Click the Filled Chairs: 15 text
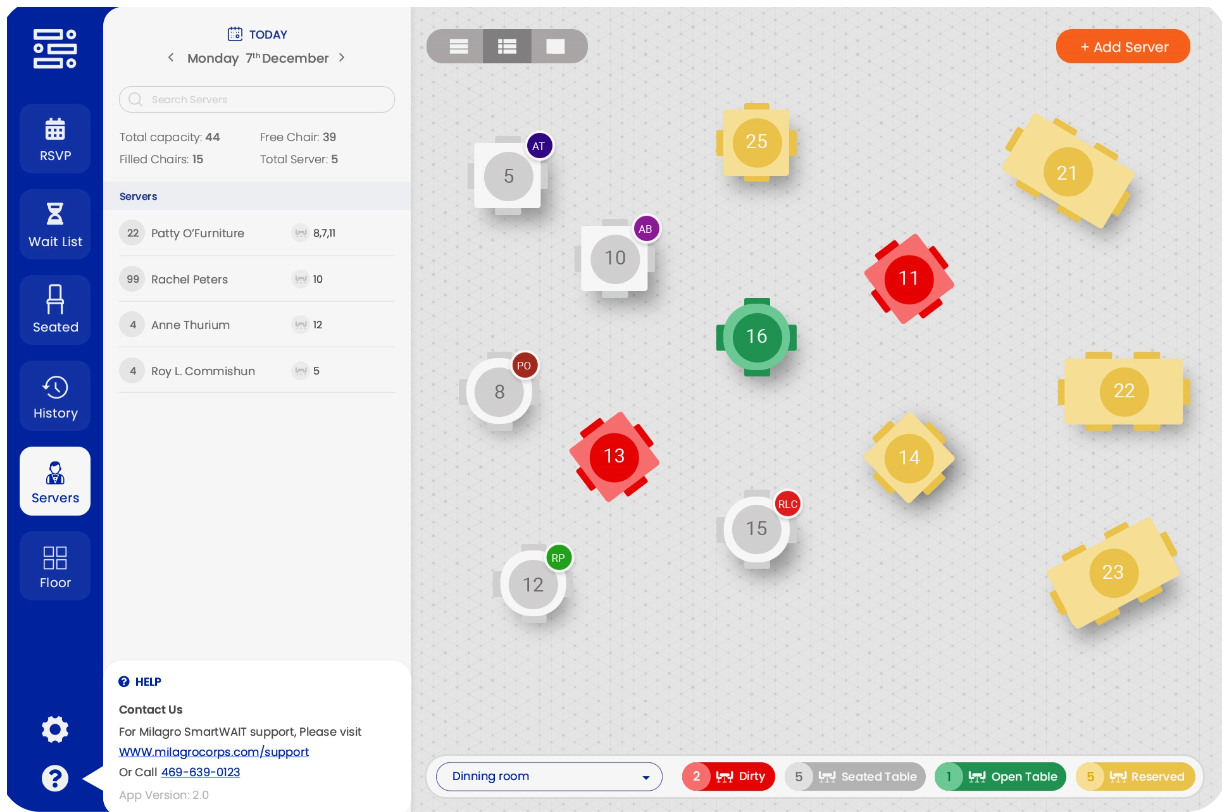1227x812 pixels. click(x=161, y=159)
